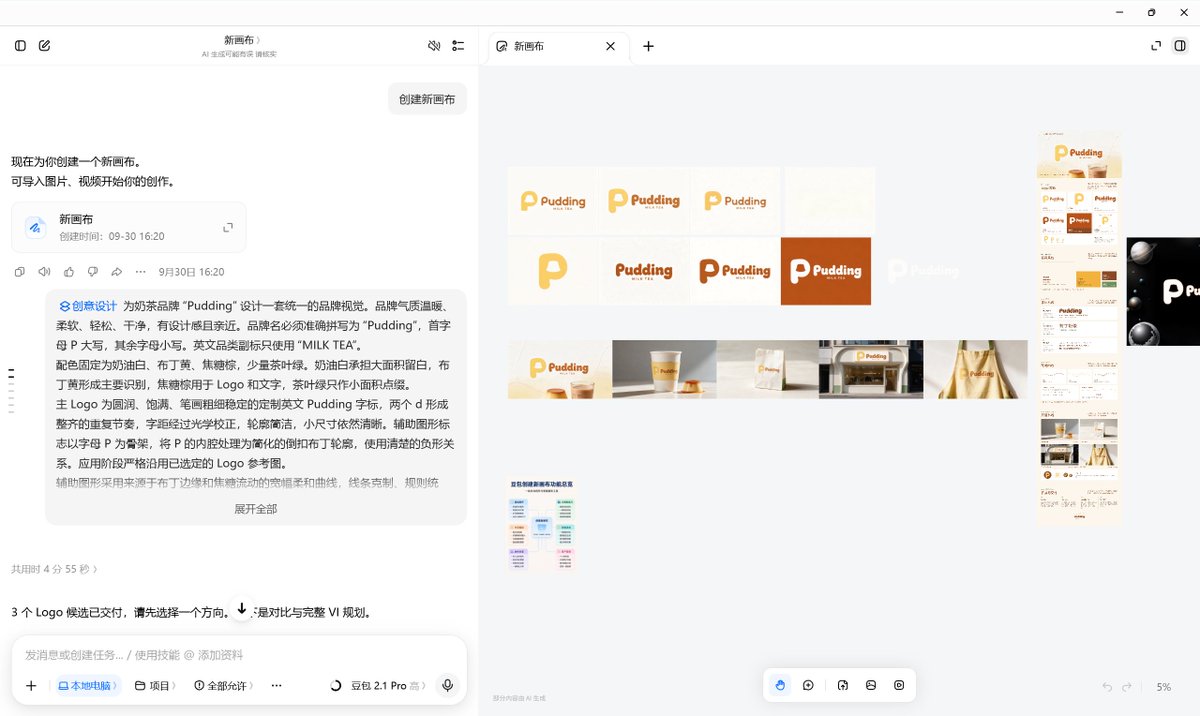Dislike the message with thumbs down
This screenshot has height=716, width=1200.
[x=93, y=272]
